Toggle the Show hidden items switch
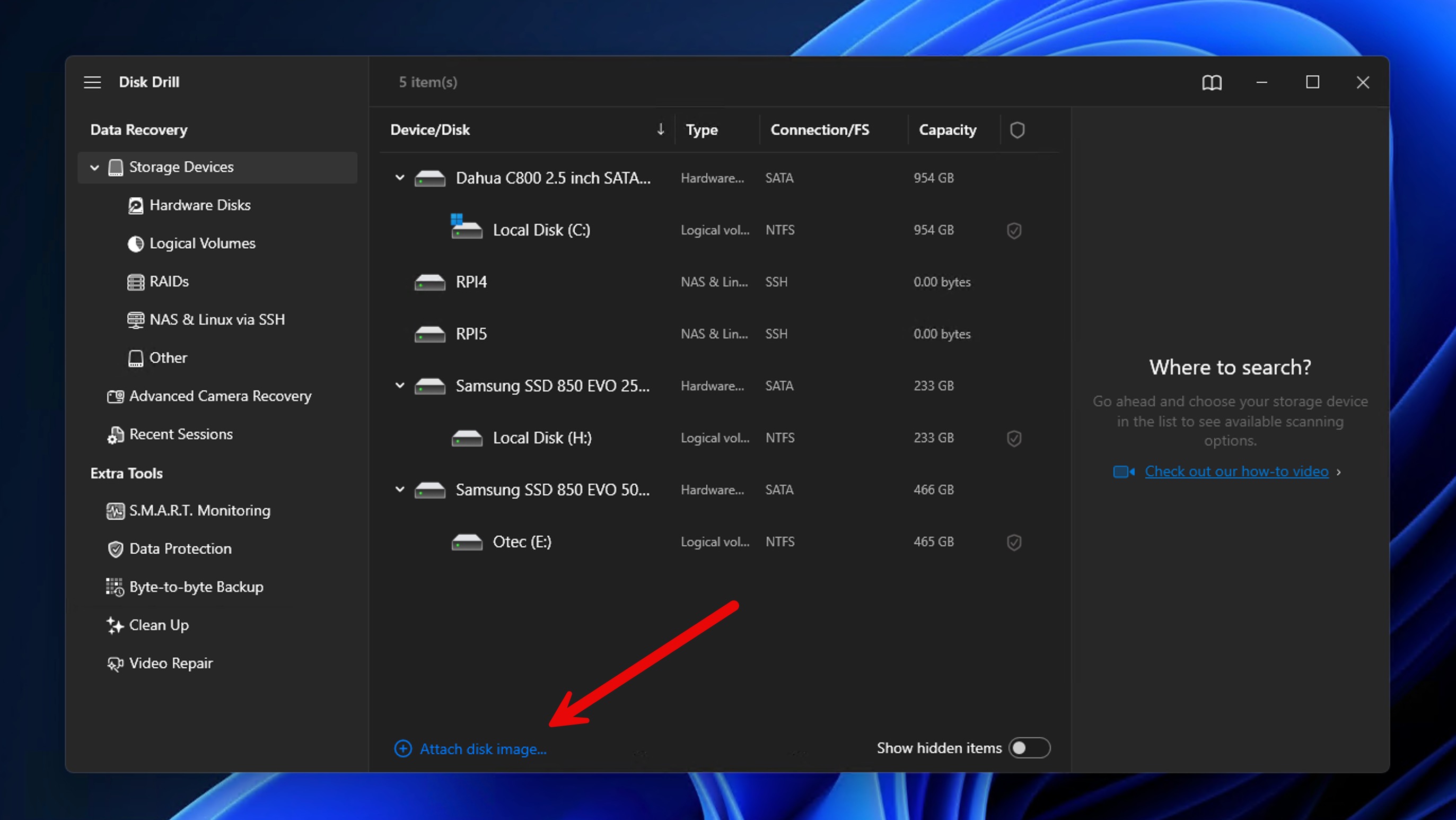The height and width of the screenshot is (820, 1456). click(x=1029, y=748)
